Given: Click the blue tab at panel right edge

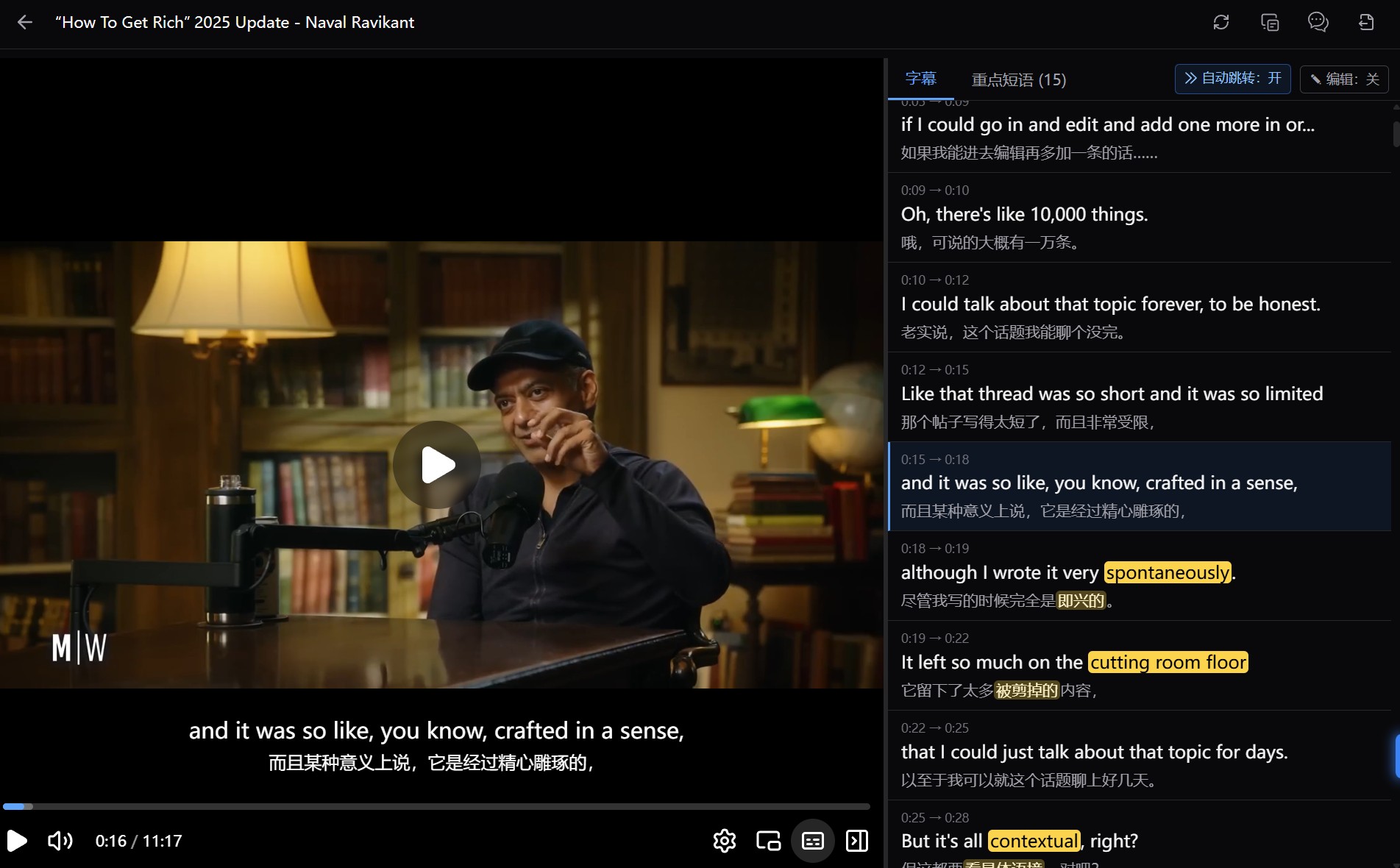Looking at the screenshot, I should [x=1397, y=755].
